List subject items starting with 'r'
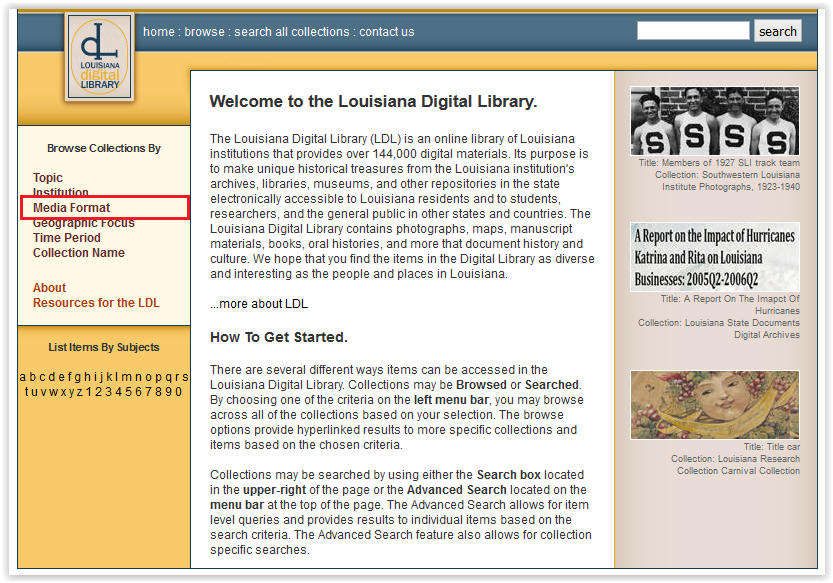 click(x=177, y=377)
